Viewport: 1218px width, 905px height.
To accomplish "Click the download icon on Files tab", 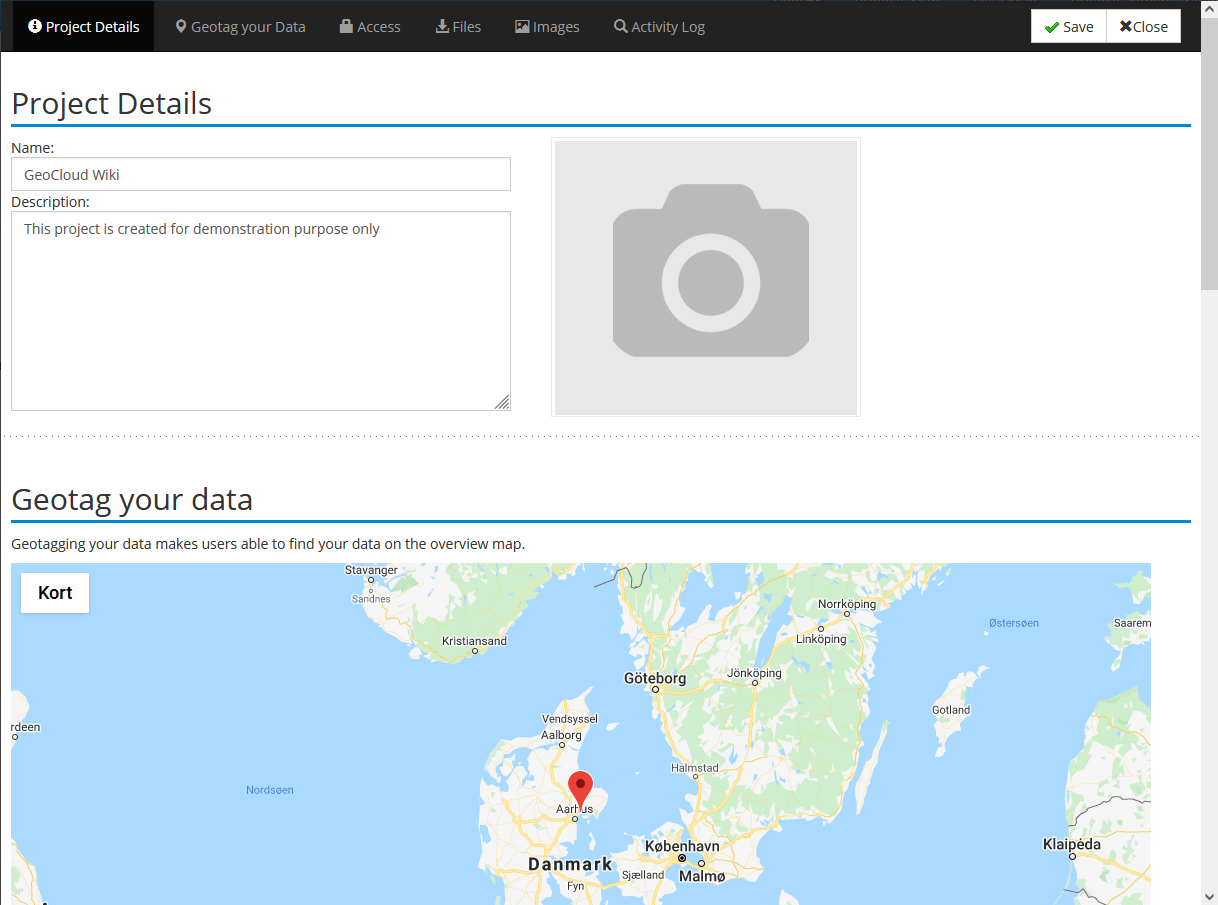I will tap(442, 27).
